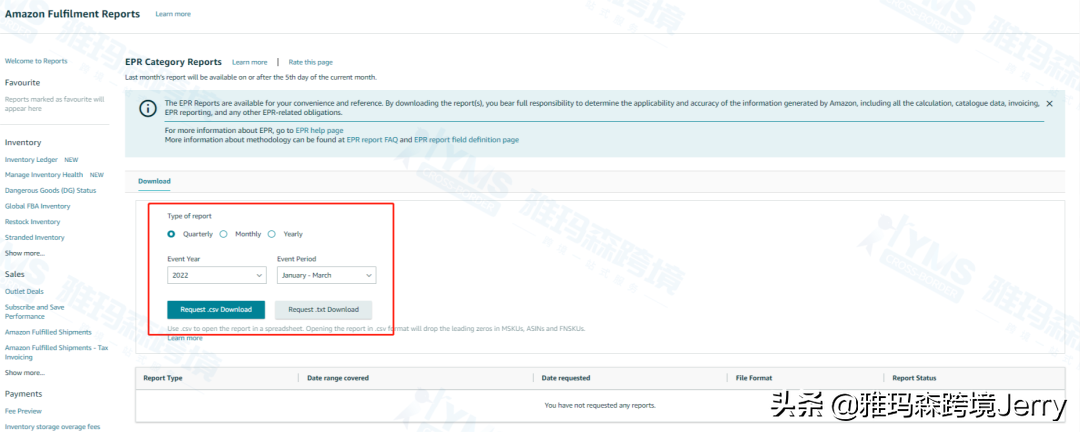This screenshot has height=432, width=1080.
Task: Open the Inventory Ledger report
Action: coord(31,160)
